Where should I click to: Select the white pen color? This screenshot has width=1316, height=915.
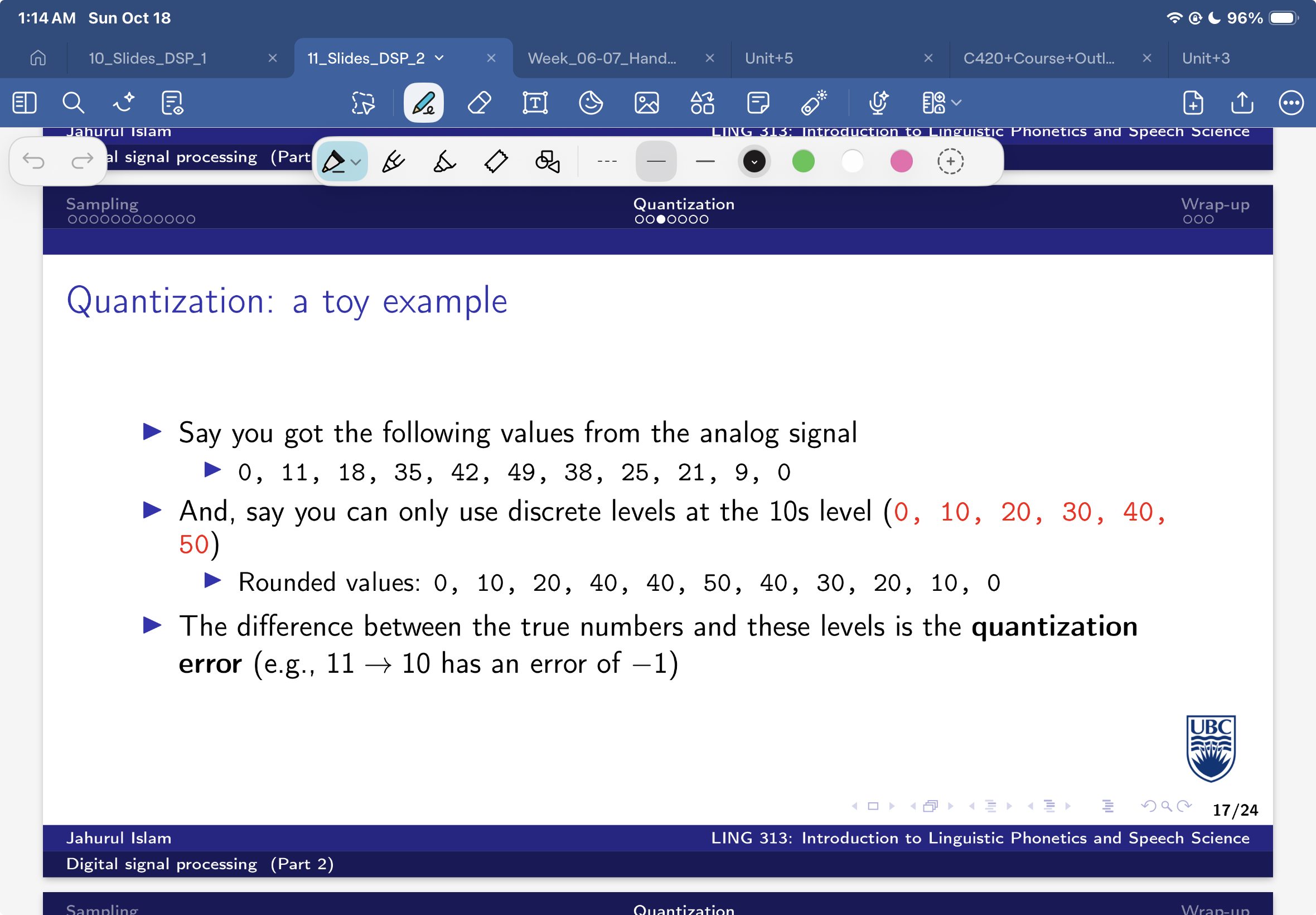click(x=853, y=162)
